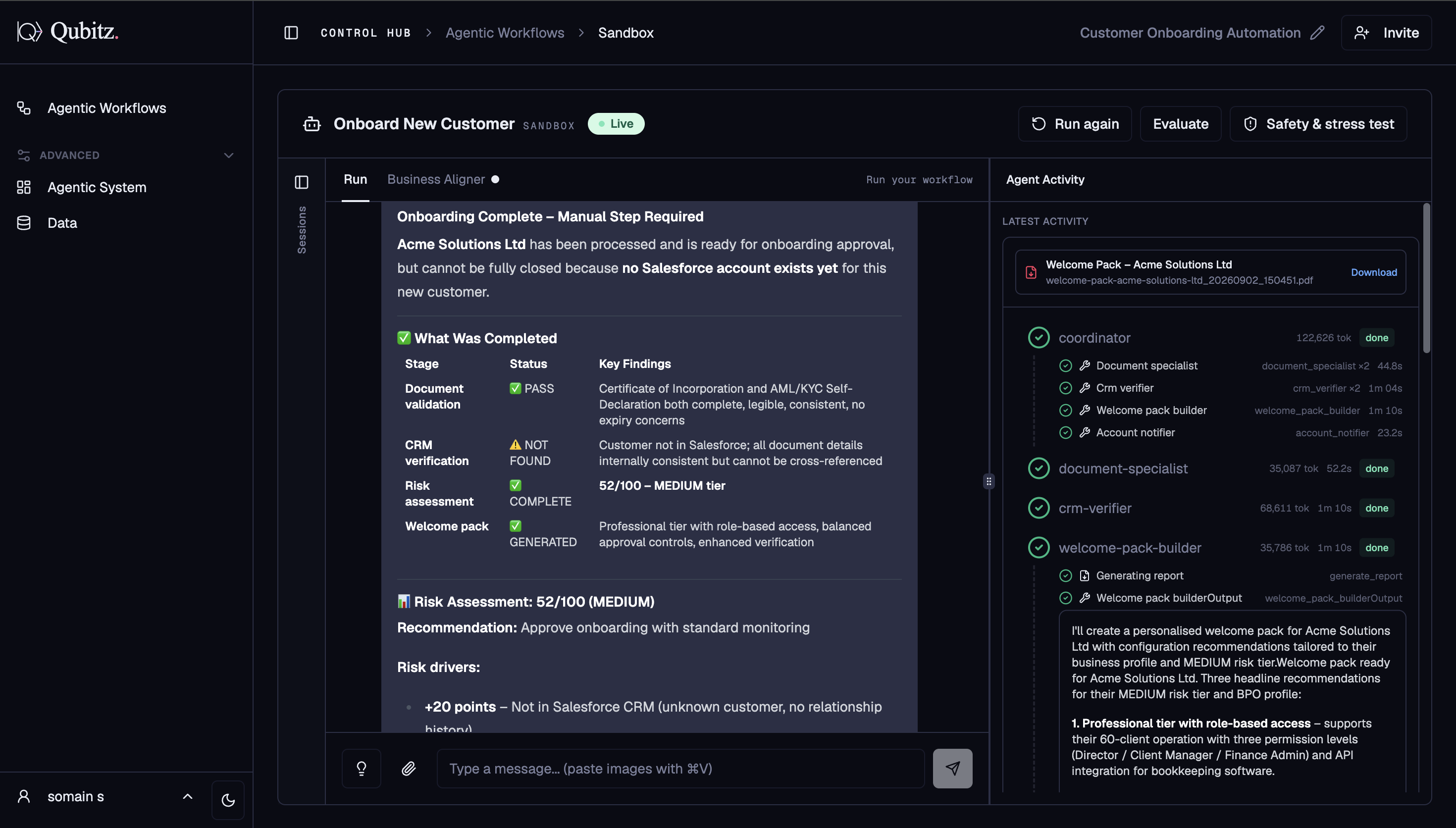Toggle the sidebar panel icon beside Control Hub
1456x828 pixels.
291,32
